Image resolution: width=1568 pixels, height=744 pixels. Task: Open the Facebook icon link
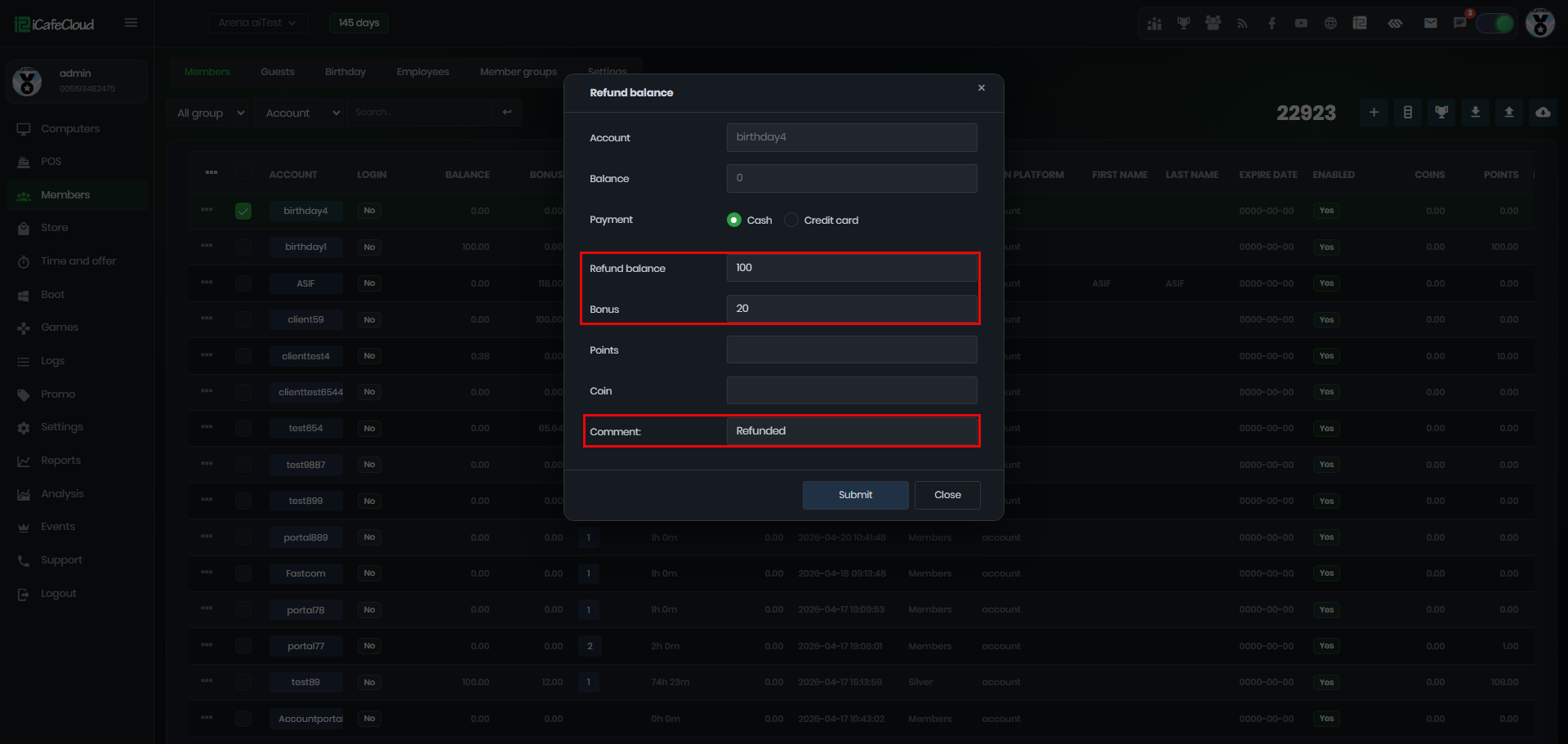point(1272,23)
